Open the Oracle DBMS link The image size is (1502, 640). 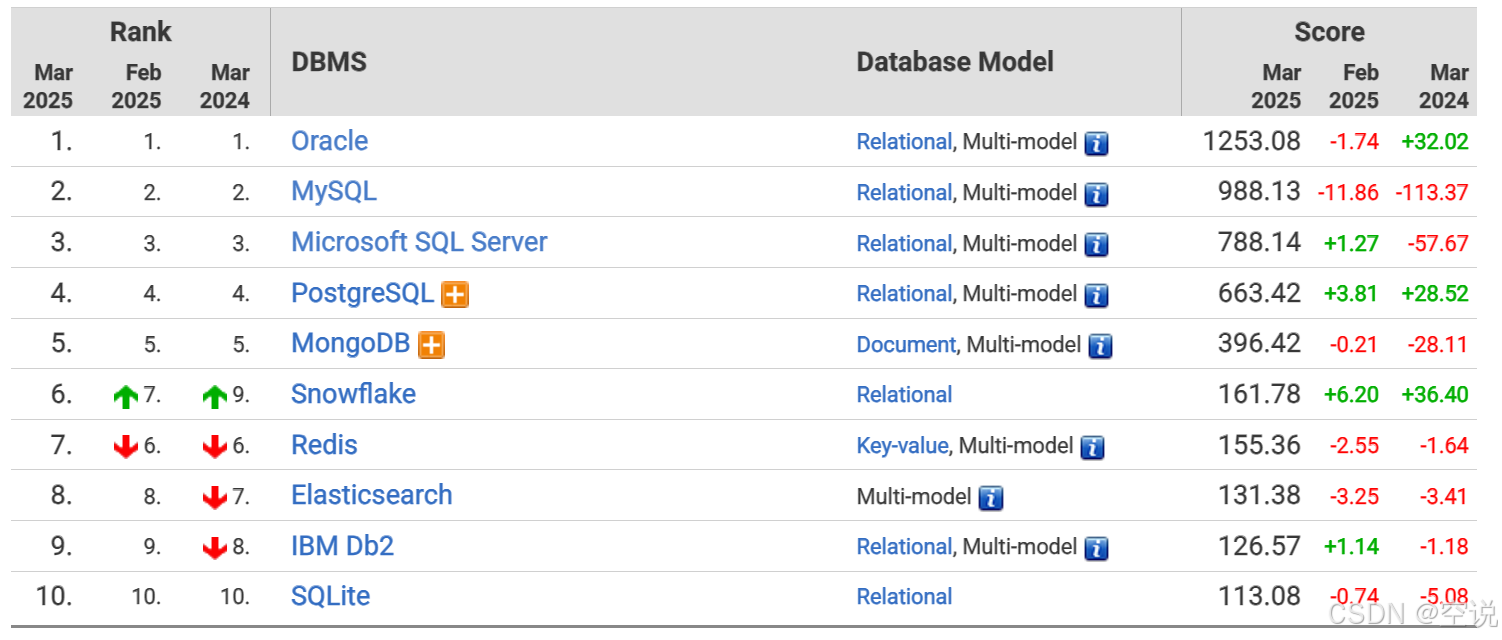[x=329, y=141]
